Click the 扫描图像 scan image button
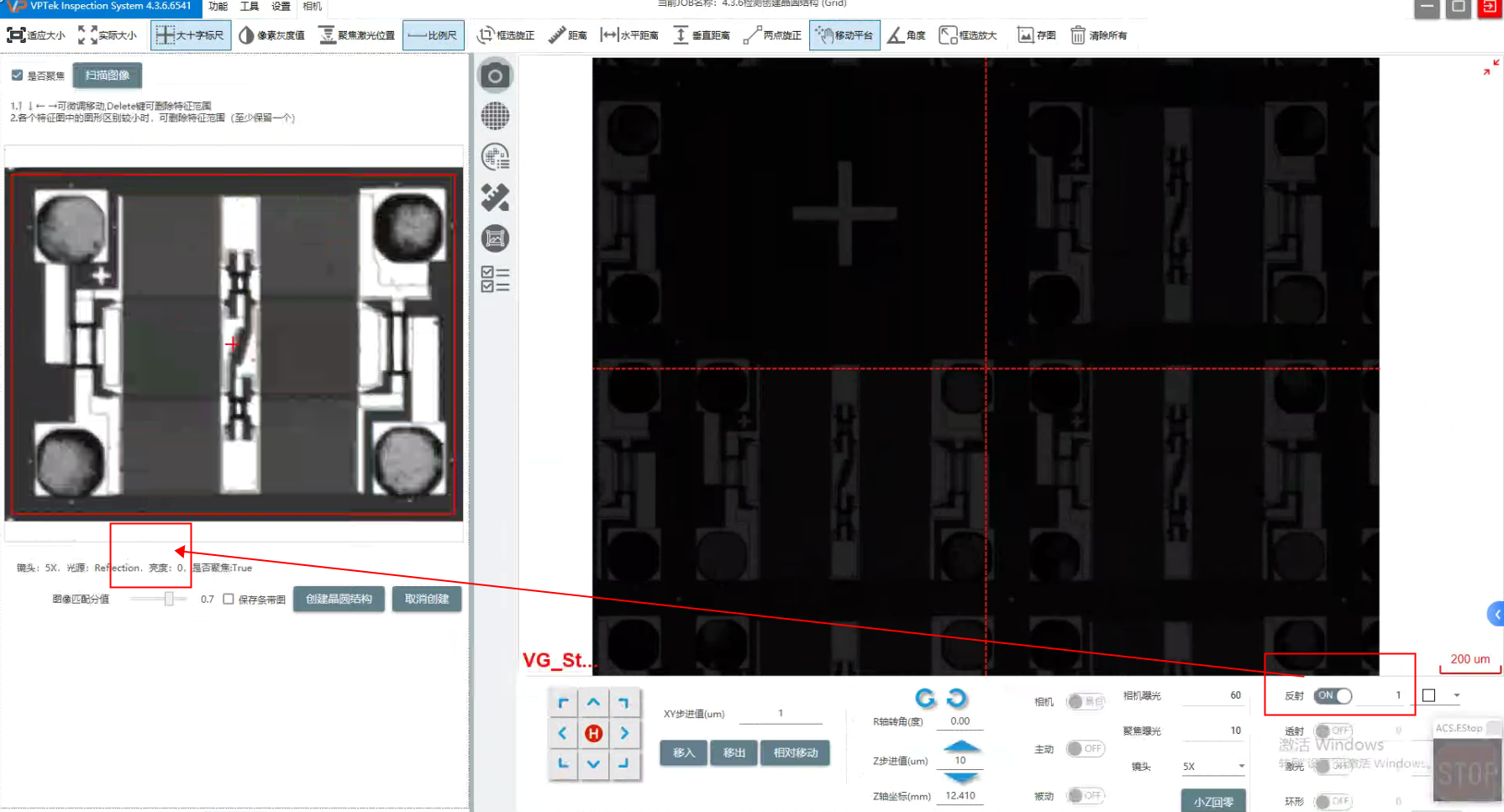Viewport: 1504px width, 812px height. [108, 75]
